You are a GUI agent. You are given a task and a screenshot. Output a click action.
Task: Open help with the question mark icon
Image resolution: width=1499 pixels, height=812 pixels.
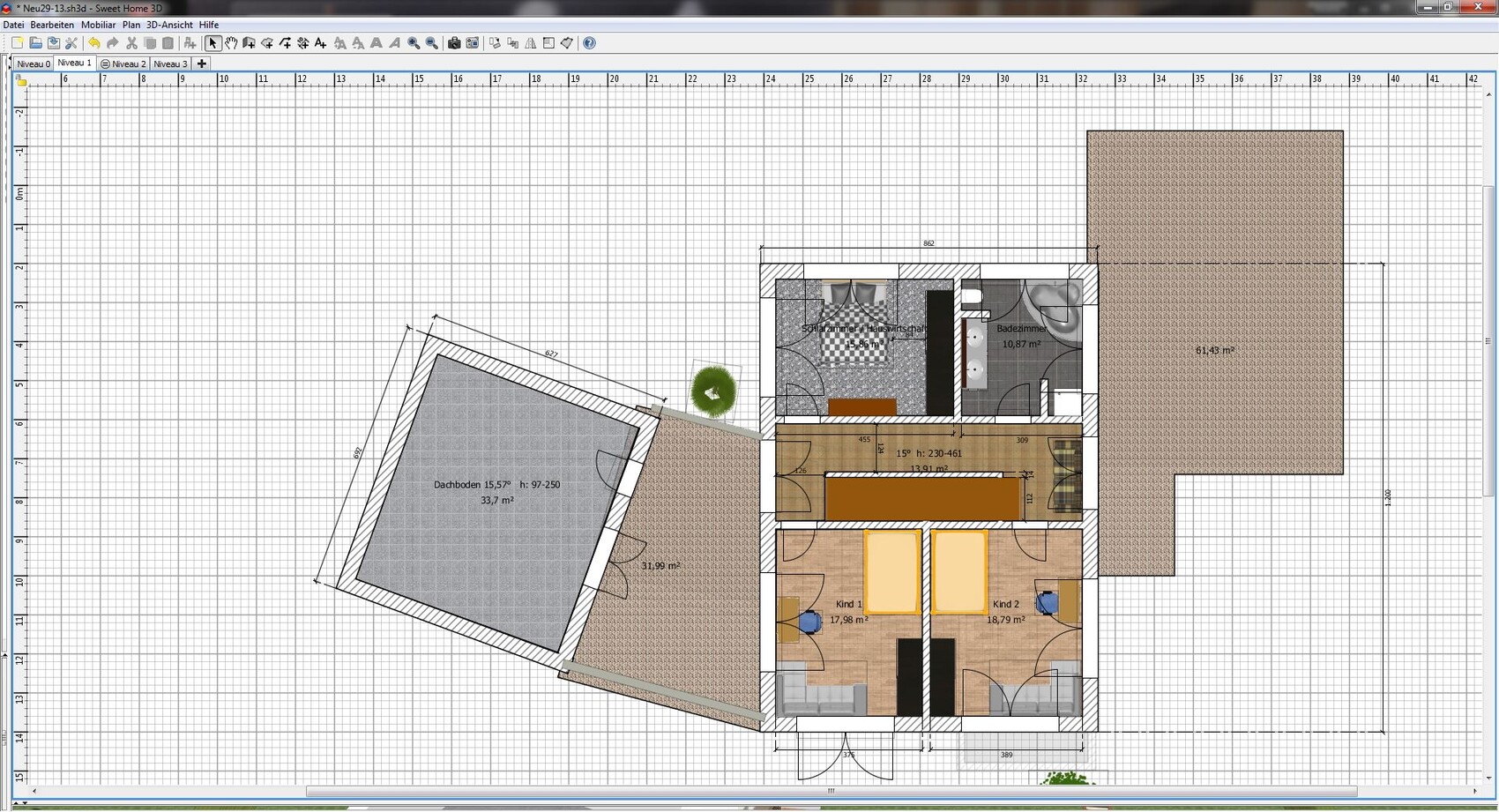(x=590, y=43)
